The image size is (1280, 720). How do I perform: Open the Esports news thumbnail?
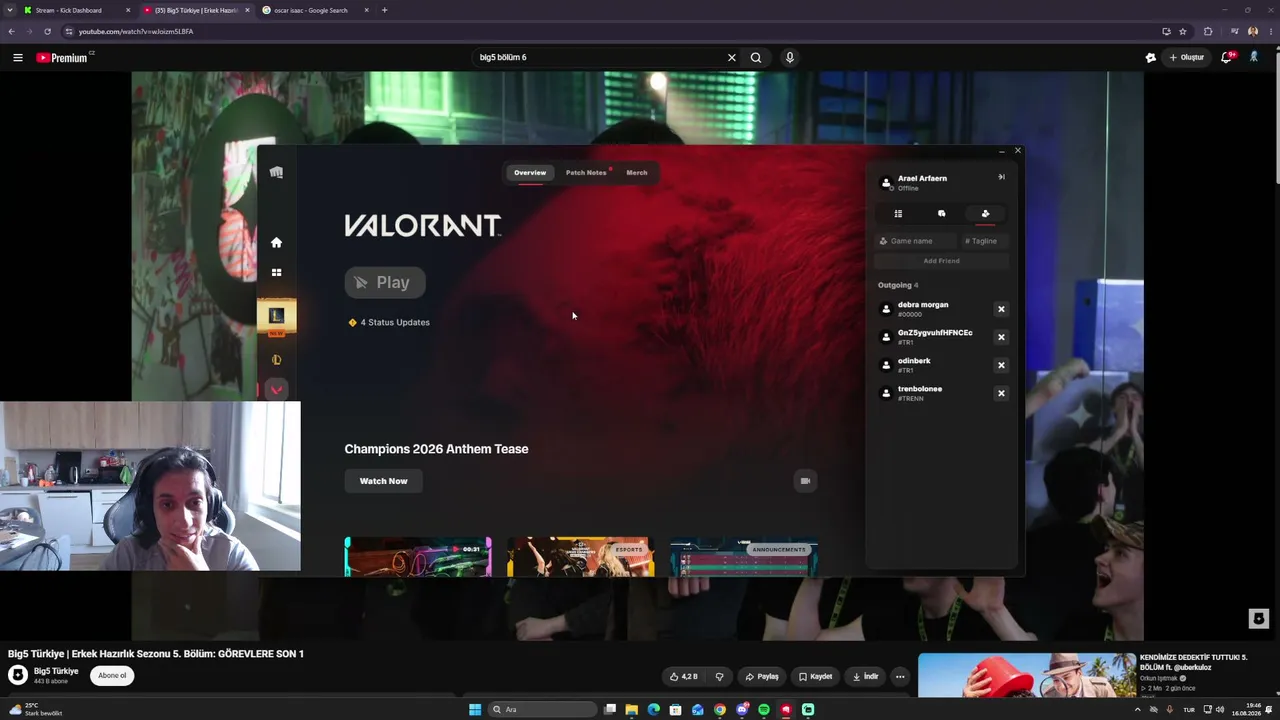(581, 557)
